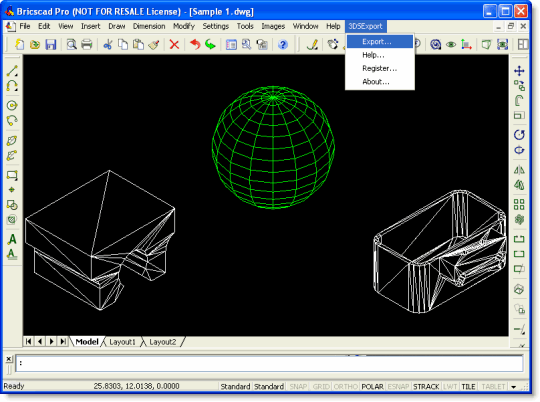Toggle POLAR mode in status bar
This screenshot has height=402, width=540.
point(372,386)
